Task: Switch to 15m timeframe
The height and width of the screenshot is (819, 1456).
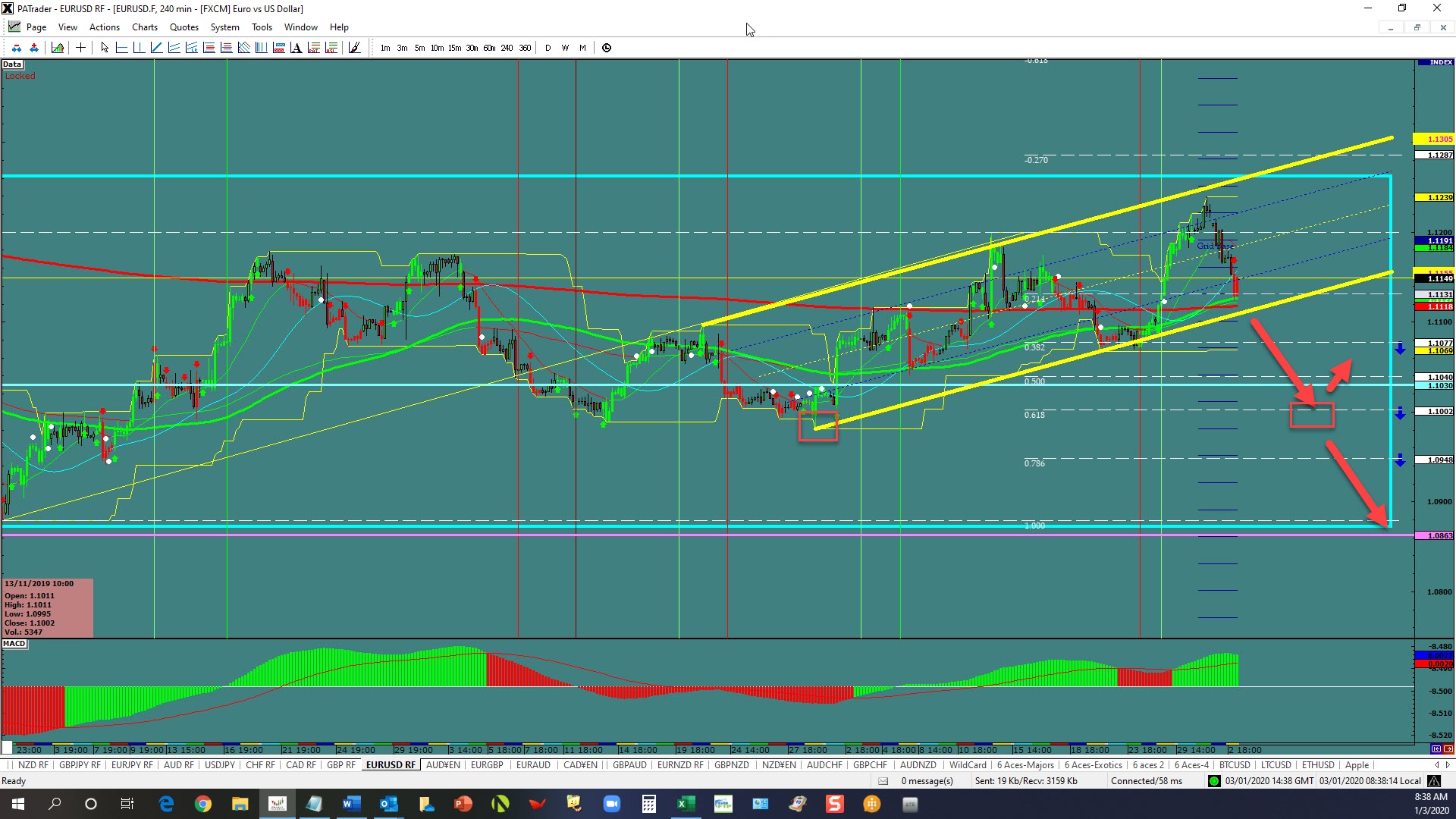Action: pos(454,48)
